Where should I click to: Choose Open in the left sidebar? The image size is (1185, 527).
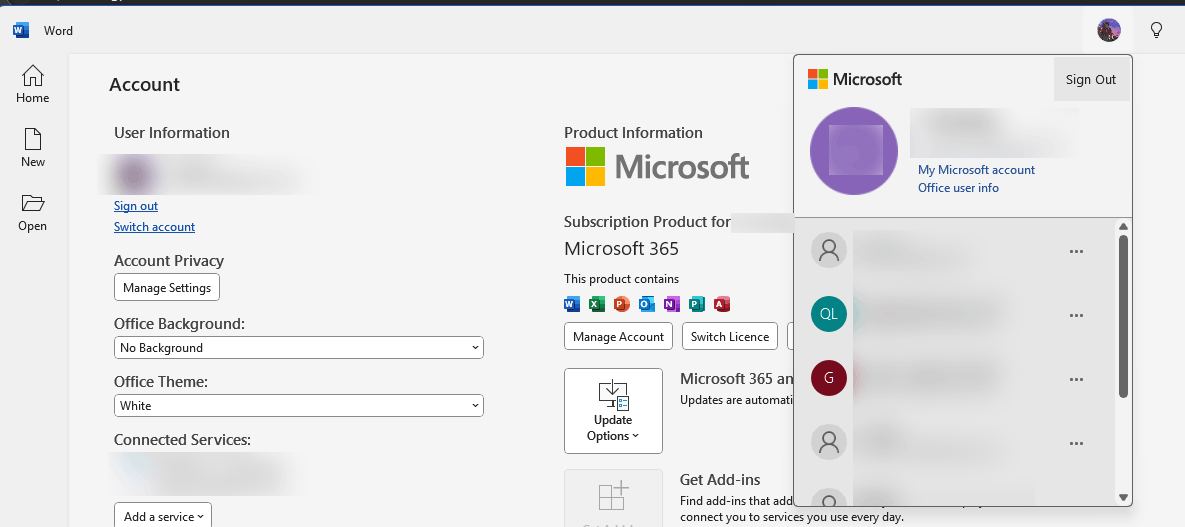tap(32, 212)
